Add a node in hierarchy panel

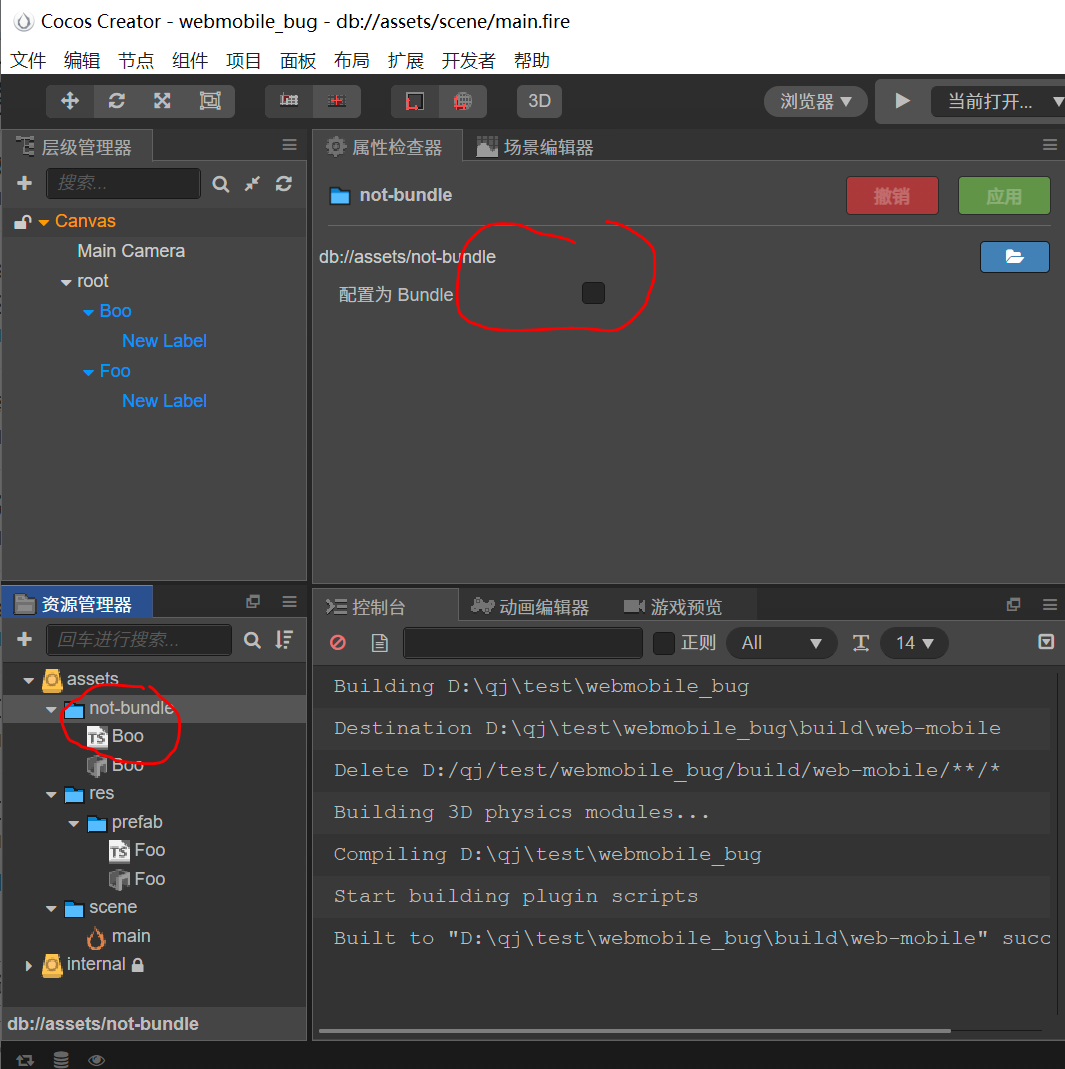[x=25, y=183]
